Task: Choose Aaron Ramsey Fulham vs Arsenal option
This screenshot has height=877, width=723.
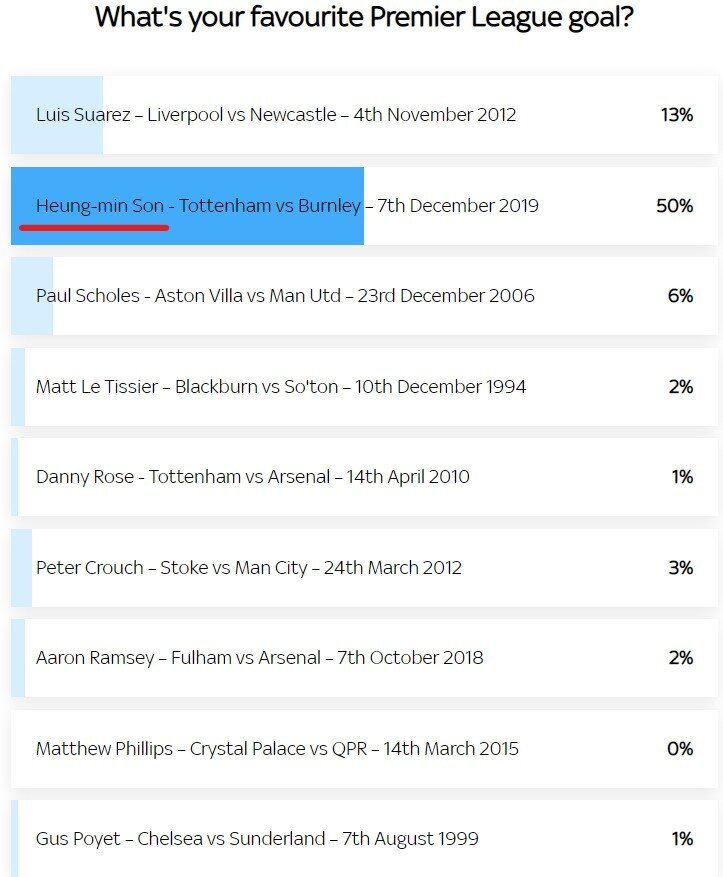Action: point(364,658)
